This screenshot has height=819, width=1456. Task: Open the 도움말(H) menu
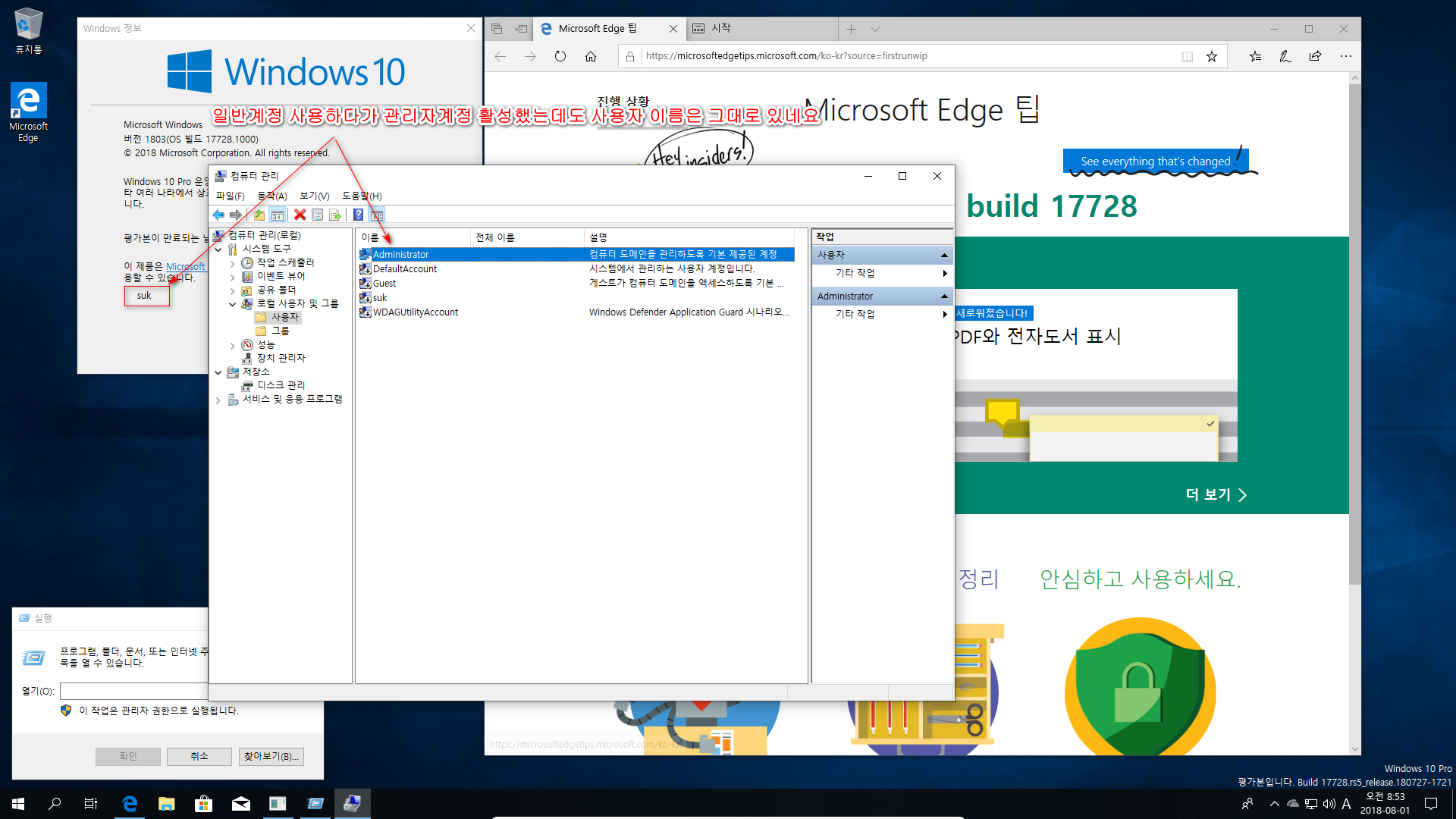[362, 196]
